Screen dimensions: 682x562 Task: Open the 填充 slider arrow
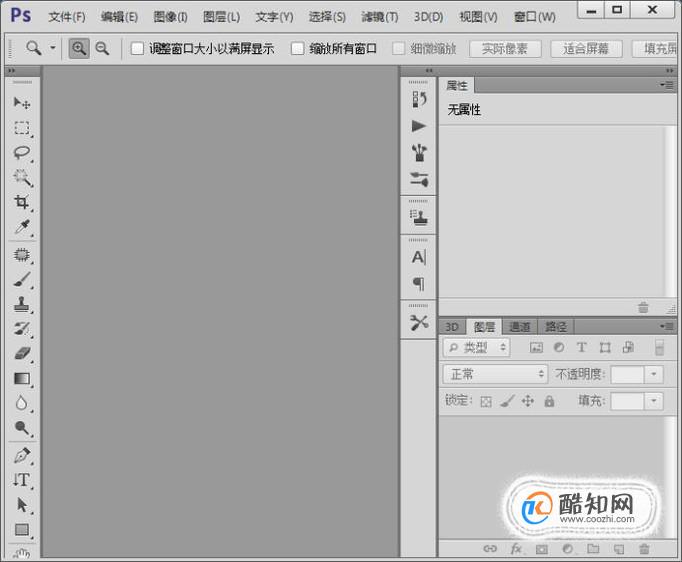click(x=653, y=401)
